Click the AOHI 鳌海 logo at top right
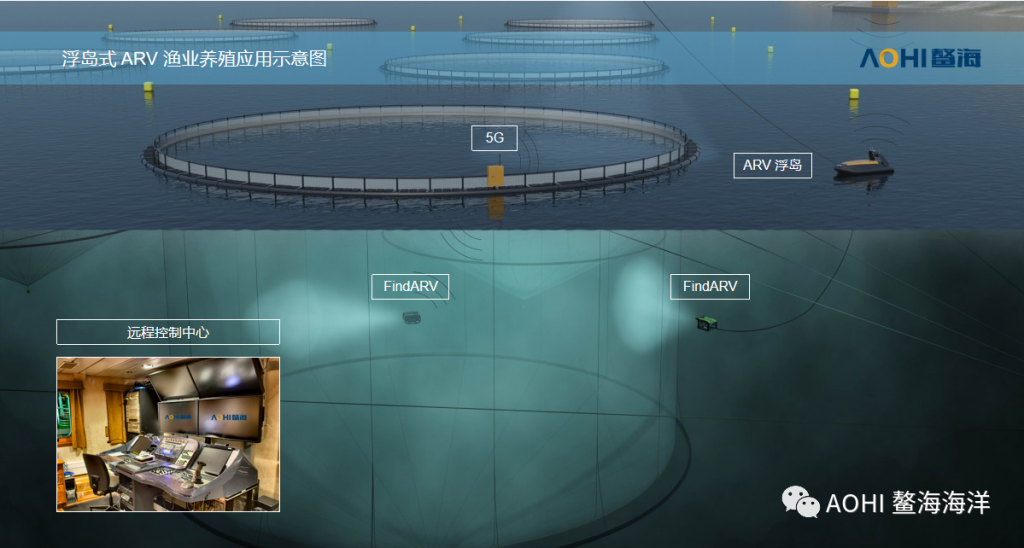The width and height of the screenshot is (1024, 548). tap(920, 57)
